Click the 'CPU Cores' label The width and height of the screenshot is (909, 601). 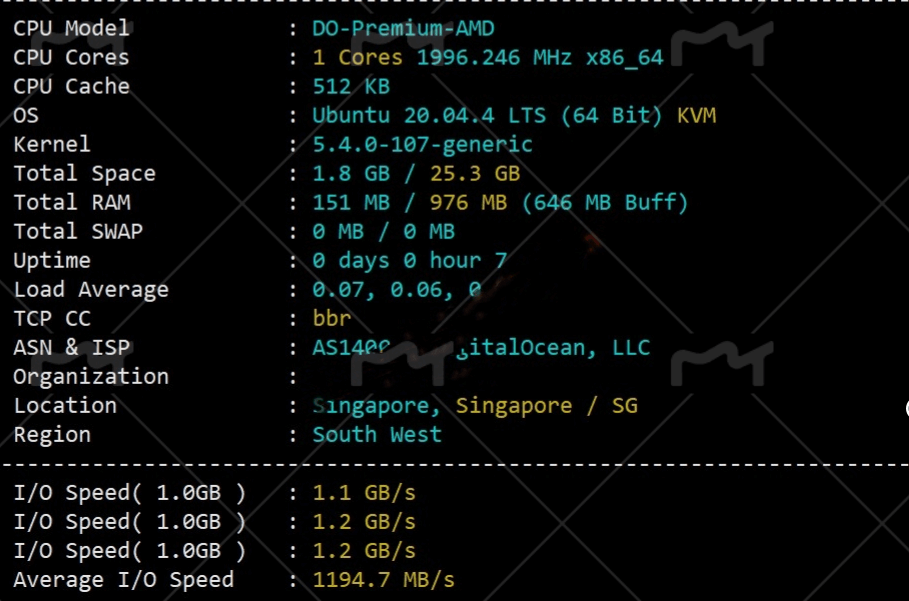pyautogui.click(x=71, y=57)
